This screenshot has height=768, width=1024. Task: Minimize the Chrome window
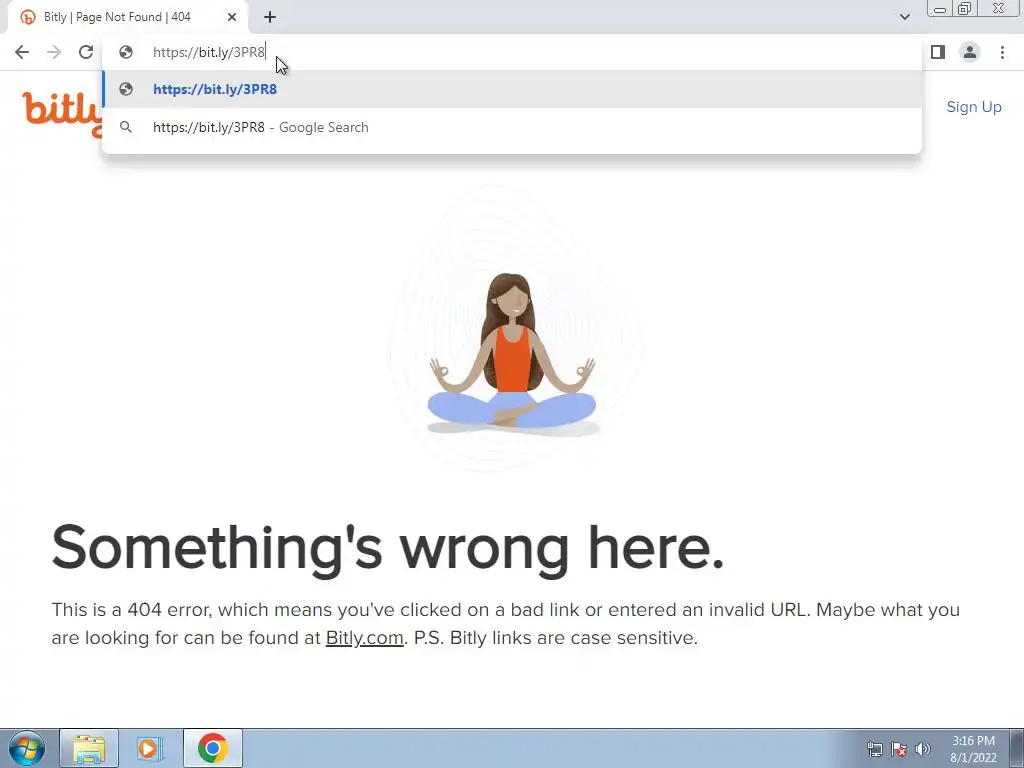coord(940,9)
